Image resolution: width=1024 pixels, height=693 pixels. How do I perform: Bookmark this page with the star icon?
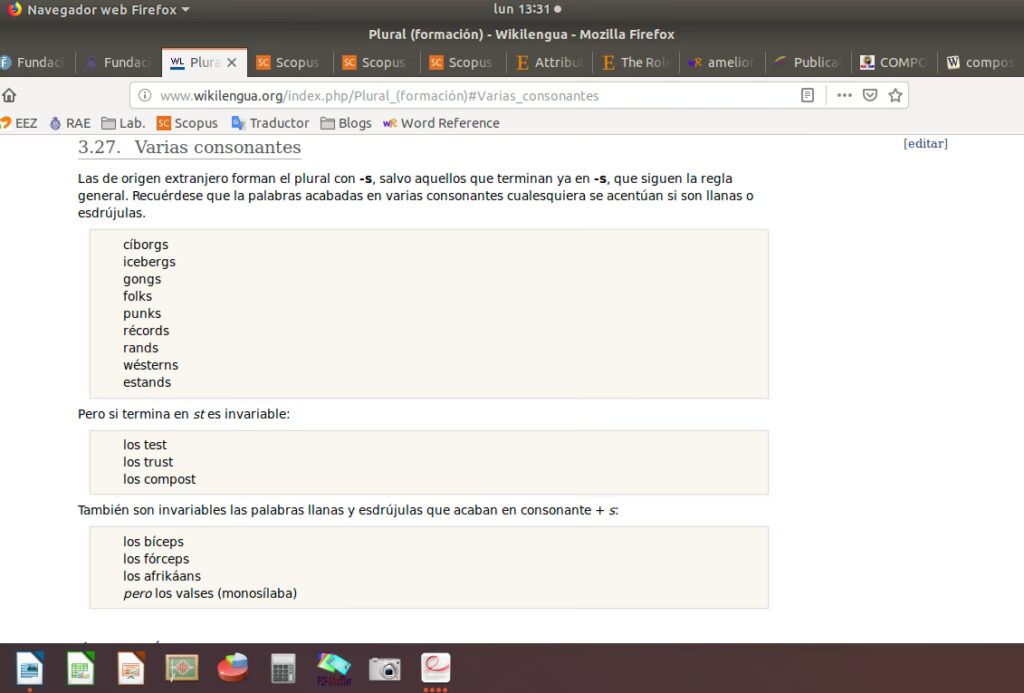[x=895, y=96]
